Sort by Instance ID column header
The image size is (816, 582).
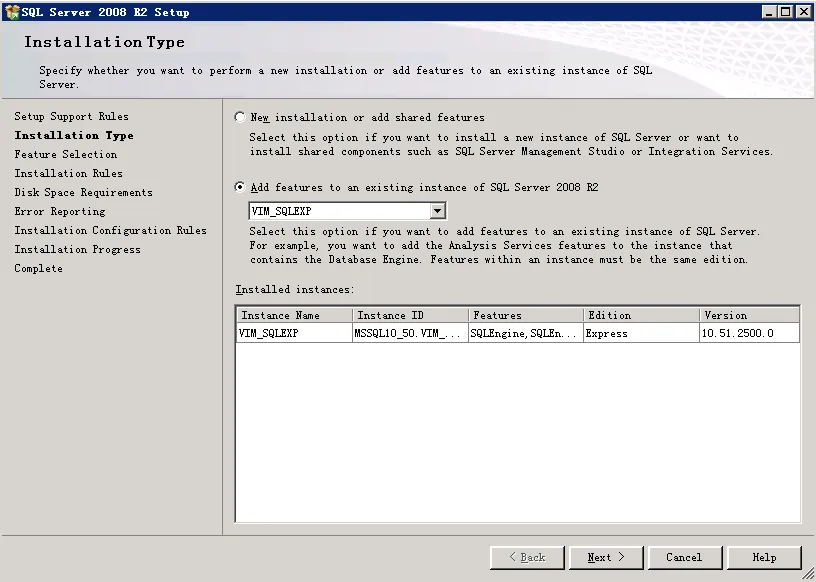tap(411, 315)
